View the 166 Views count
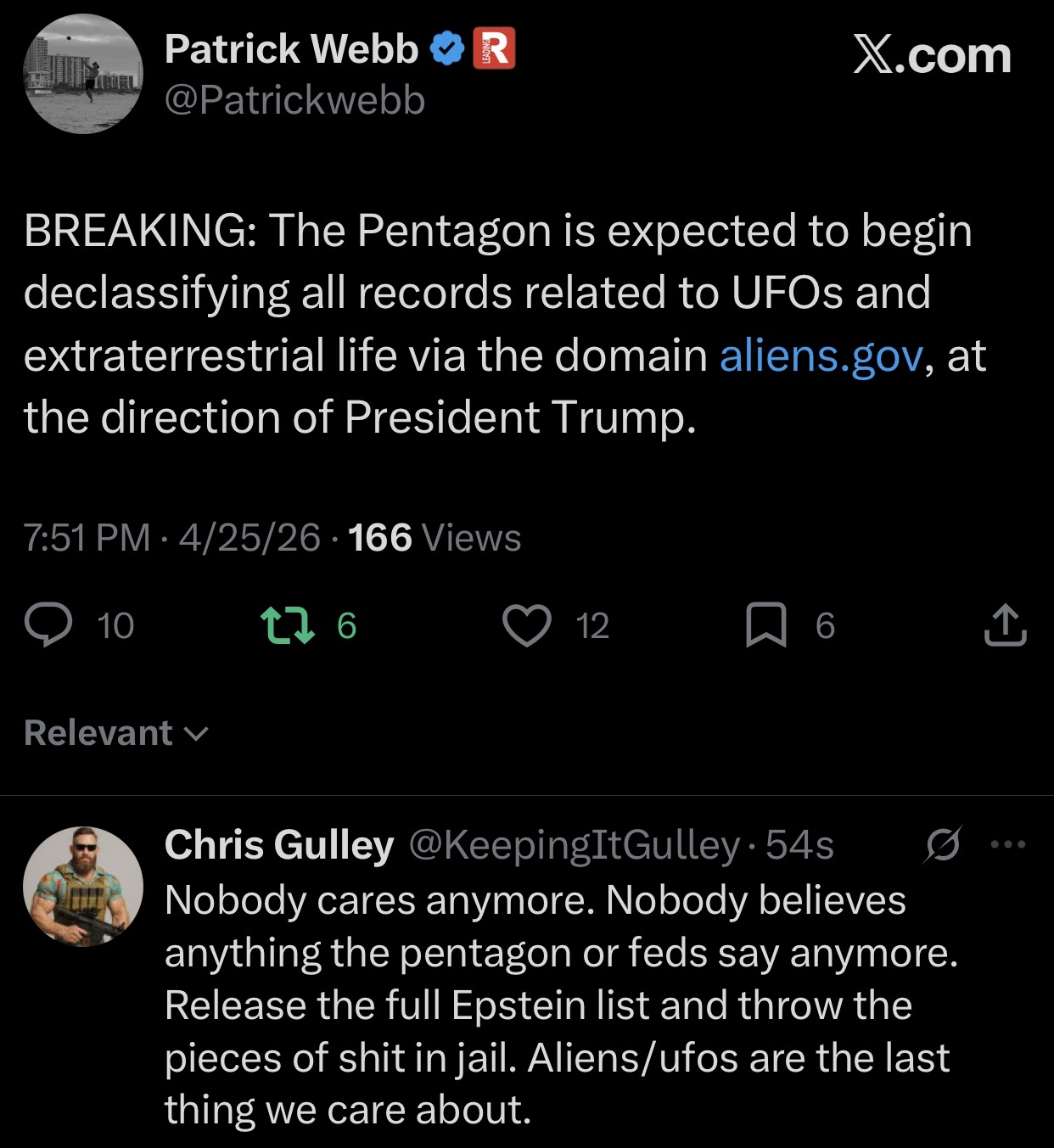 pos(434,538)
